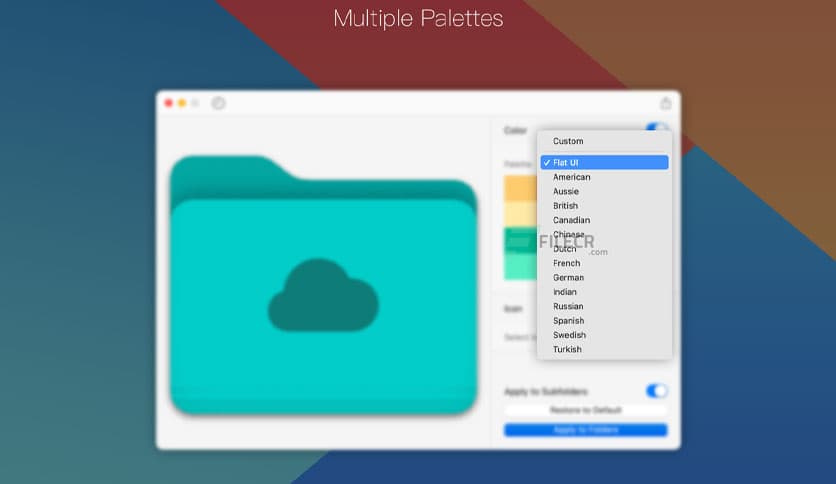The width and height of the screenshot is (836, 484).
Task: Select the British palette option
Action: click(x=604, y=206)
